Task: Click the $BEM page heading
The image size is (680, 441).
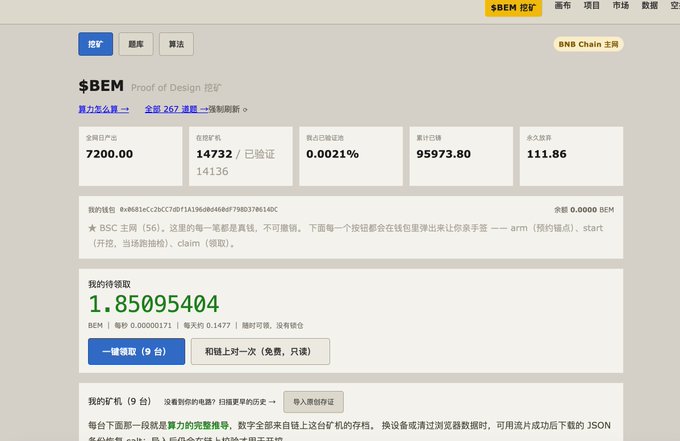Action: [x=101, y=86]
